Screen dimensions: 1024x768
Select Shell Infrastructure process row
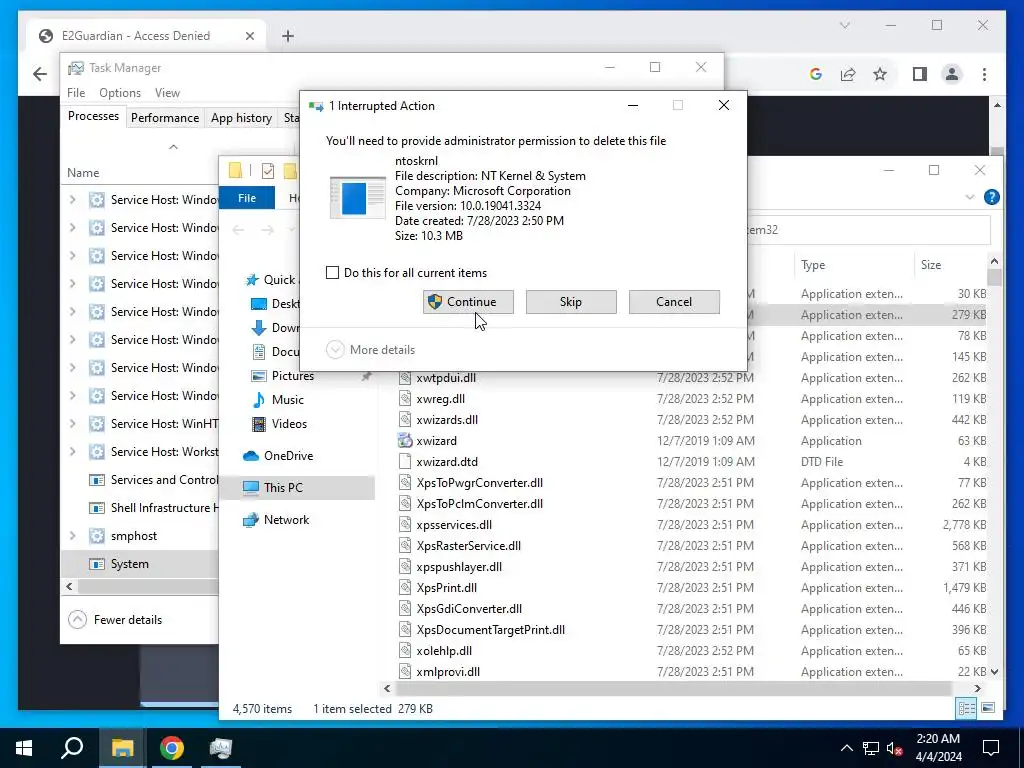[x=140, y=508]
